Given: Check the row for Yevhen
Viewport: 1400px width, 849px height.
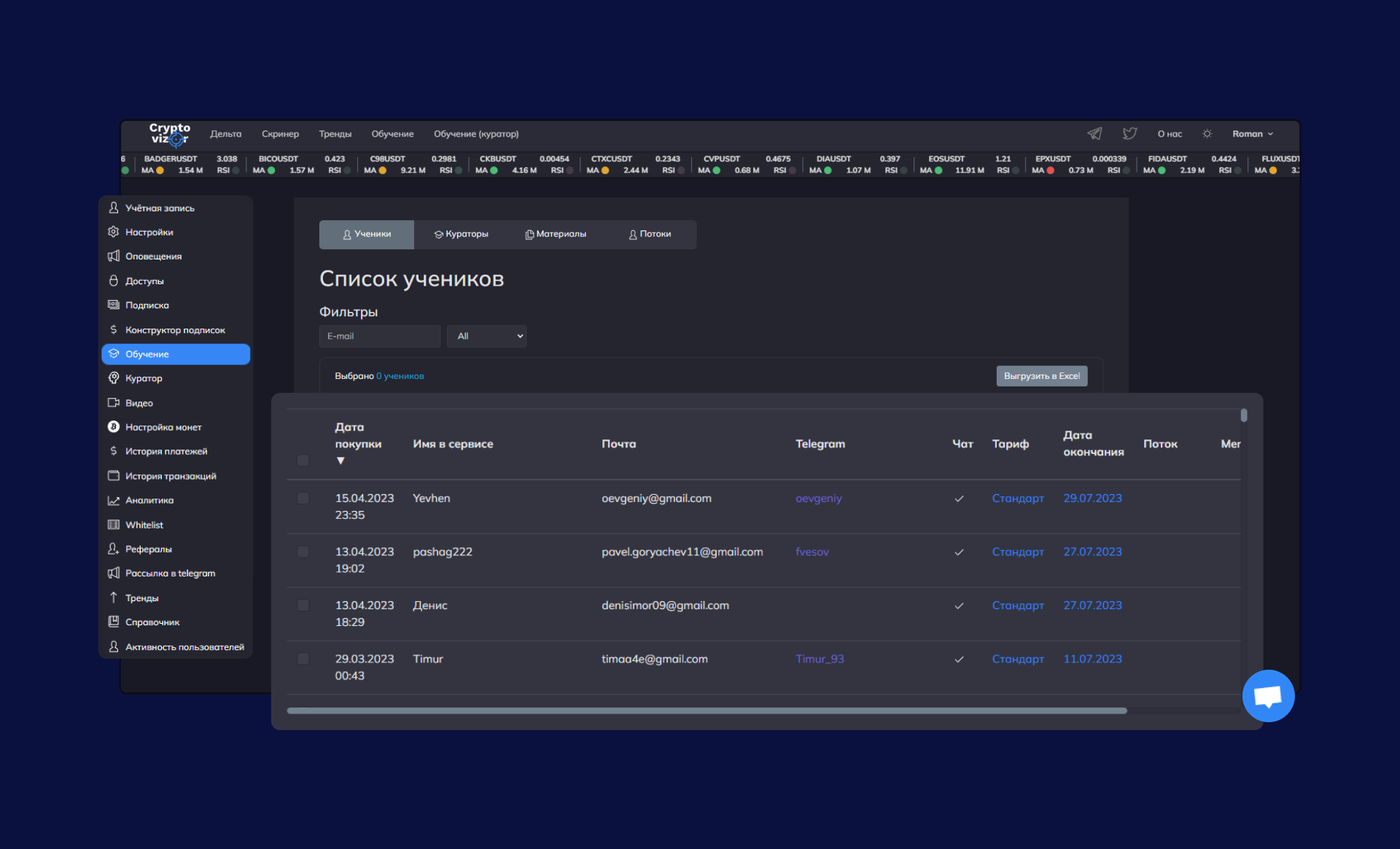Looking at the screenshot, I should [303, 498].
